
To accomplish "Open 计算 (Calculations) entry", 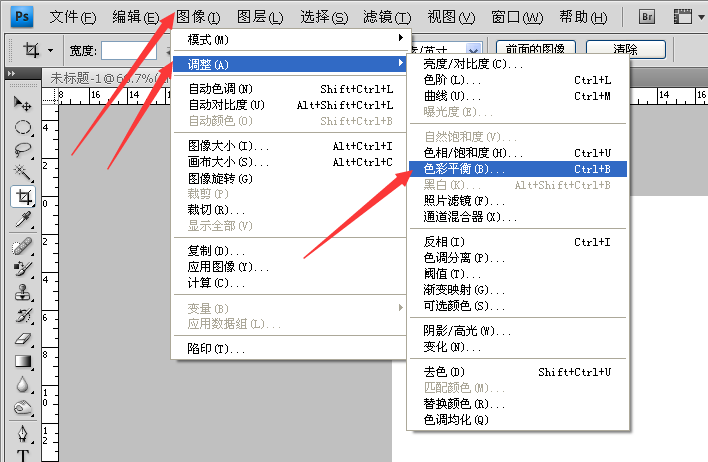I will pos(289,283).
